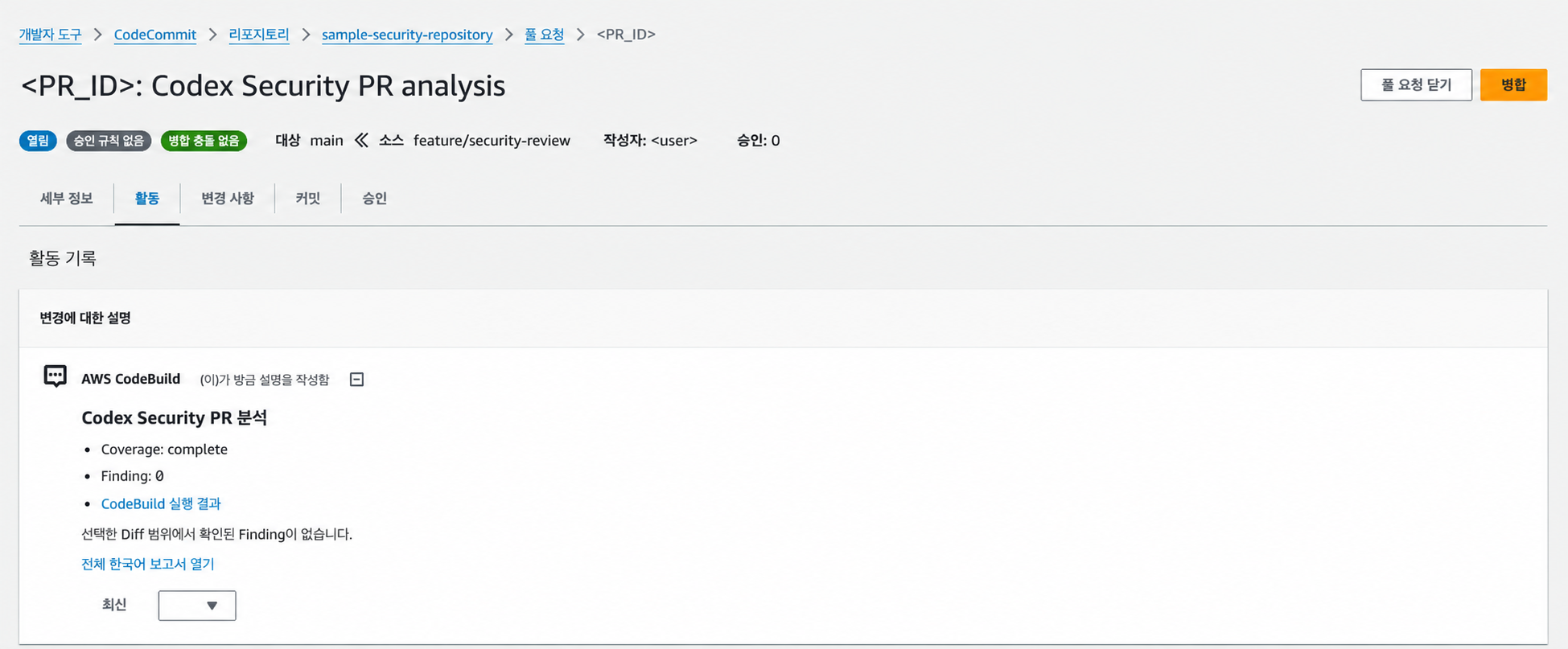The width and height of the screenshot is (1568, 649).
Task: Click the Codex Security PR 분석 heading
Action: (175, 417)
